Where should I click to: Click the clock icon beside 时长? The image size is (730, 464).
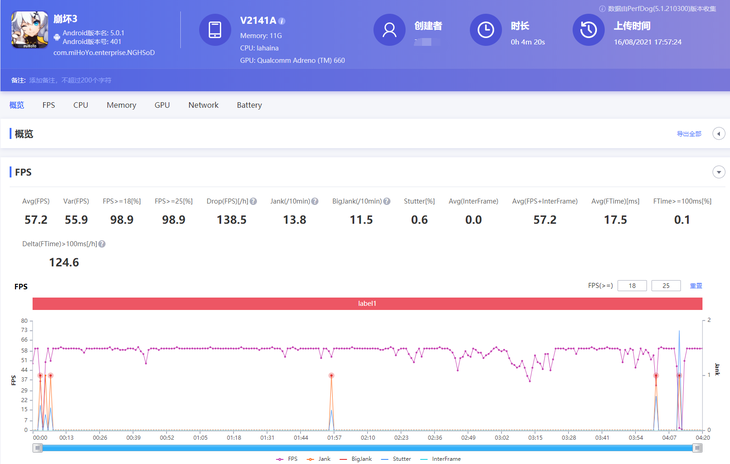(x=486, y=31)
